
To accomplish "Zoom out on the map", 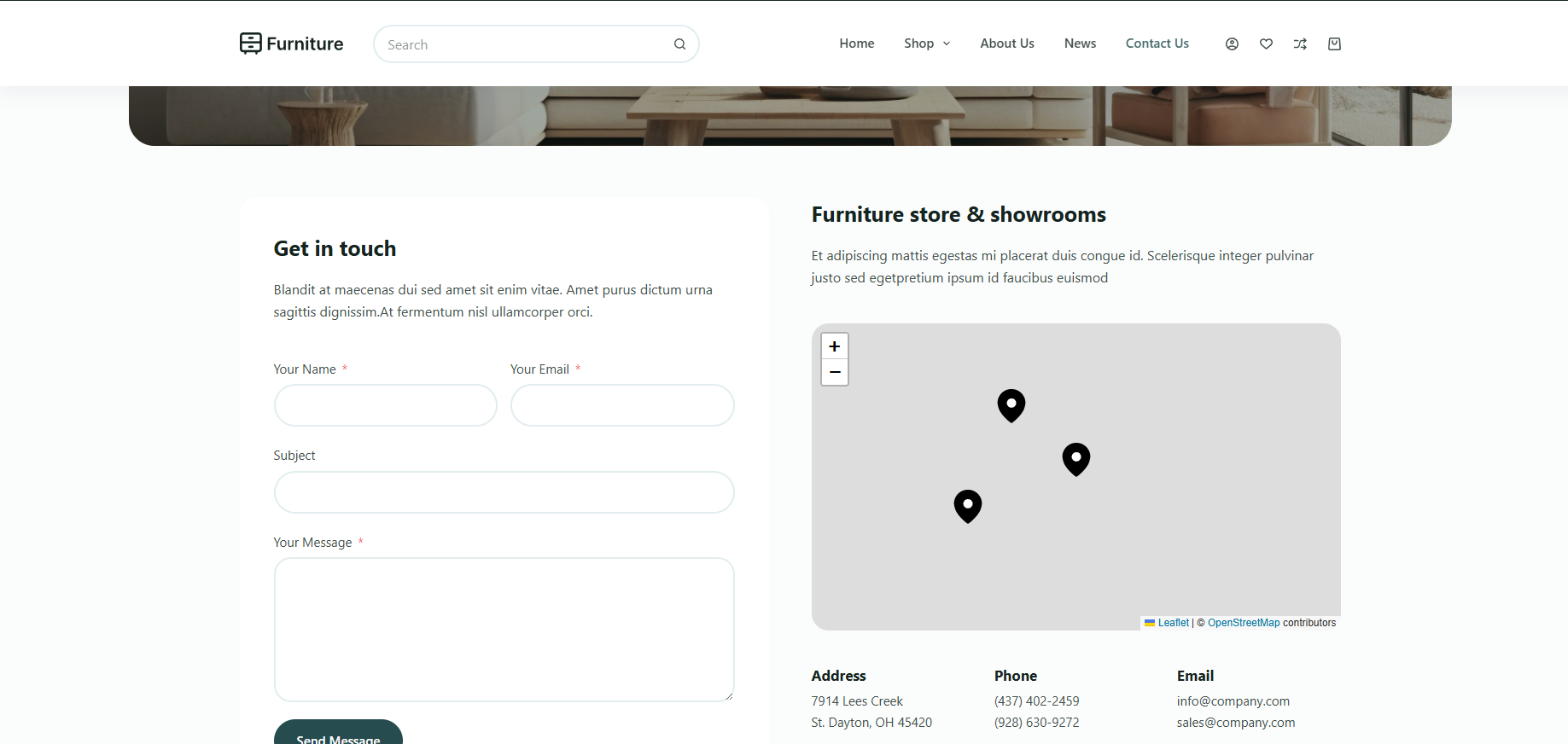I will (834, 372).
